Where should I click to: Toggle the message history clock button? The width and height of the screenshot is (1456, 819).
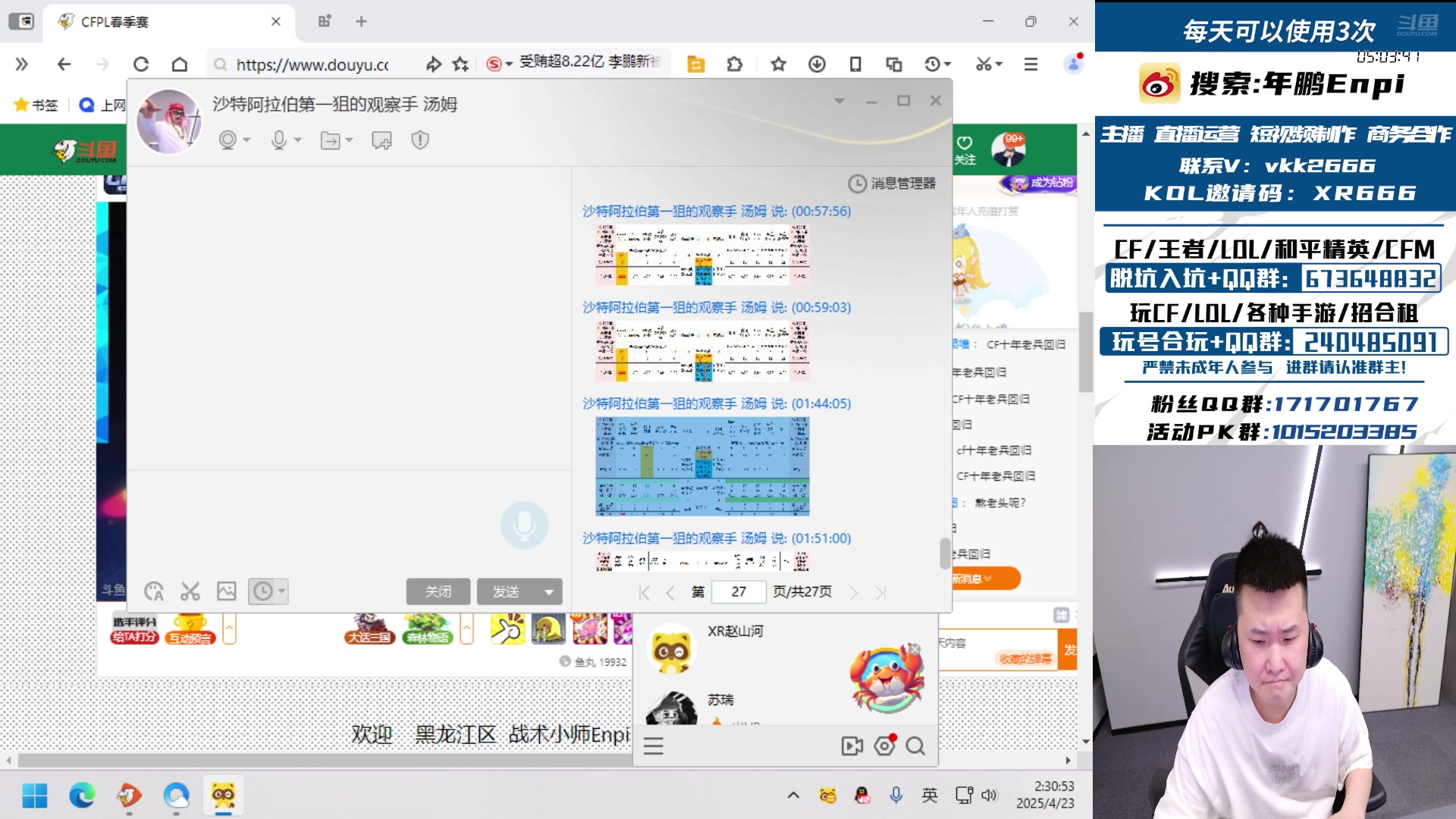point(262,591)
